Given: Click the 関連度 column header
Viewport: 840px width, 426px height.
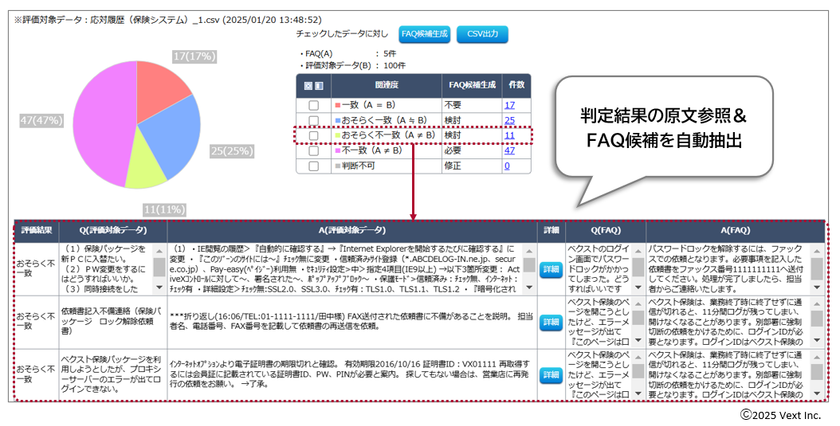Looking at the screenshot, I should (x=386, y=85).
